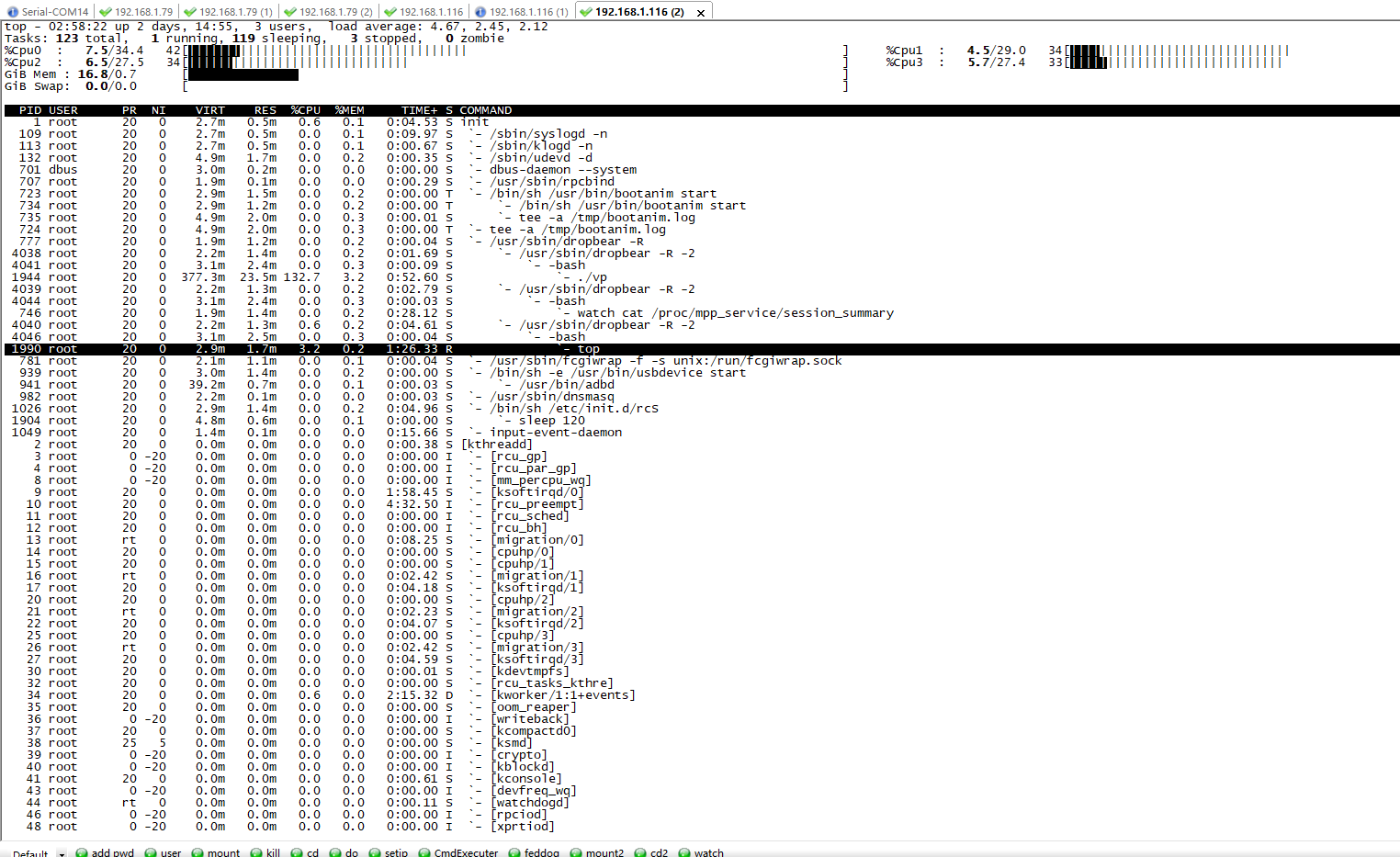The height and width of the screenshot is (857, 1400).
Task: Click the GiB Swap line
Action: click(x=426, y=86)
